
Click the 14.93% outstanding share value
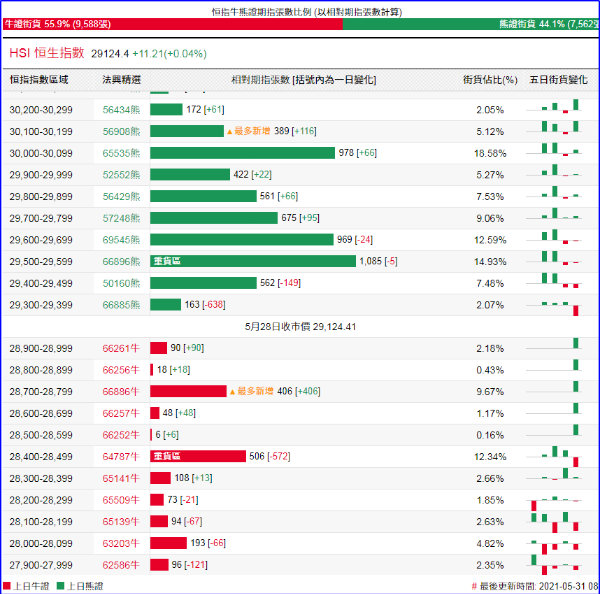pos(490,262)
